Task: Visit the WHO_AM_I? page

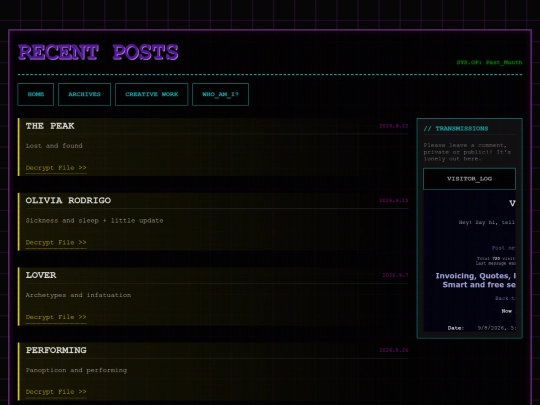Action: 220,94
